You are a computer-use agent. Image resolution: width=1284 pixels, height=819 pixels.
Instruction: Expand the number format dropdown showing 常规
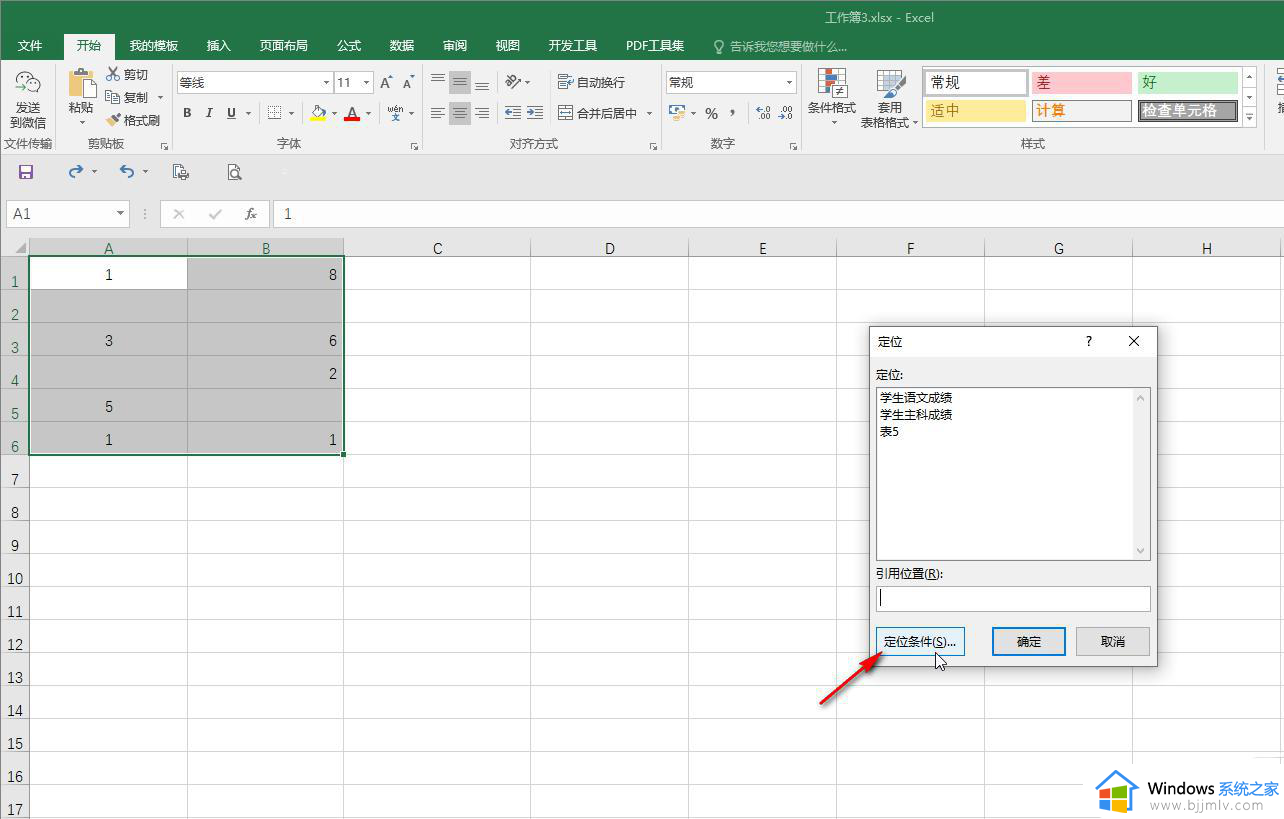pos(789,83)
